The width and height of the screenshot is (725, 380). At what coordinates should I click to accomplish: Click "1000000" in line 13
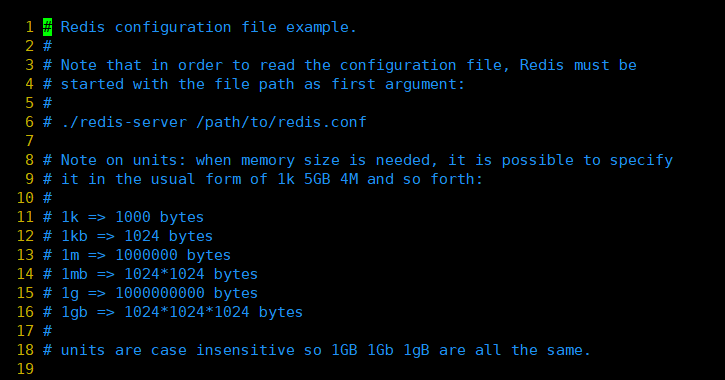[x=146, y=255]
